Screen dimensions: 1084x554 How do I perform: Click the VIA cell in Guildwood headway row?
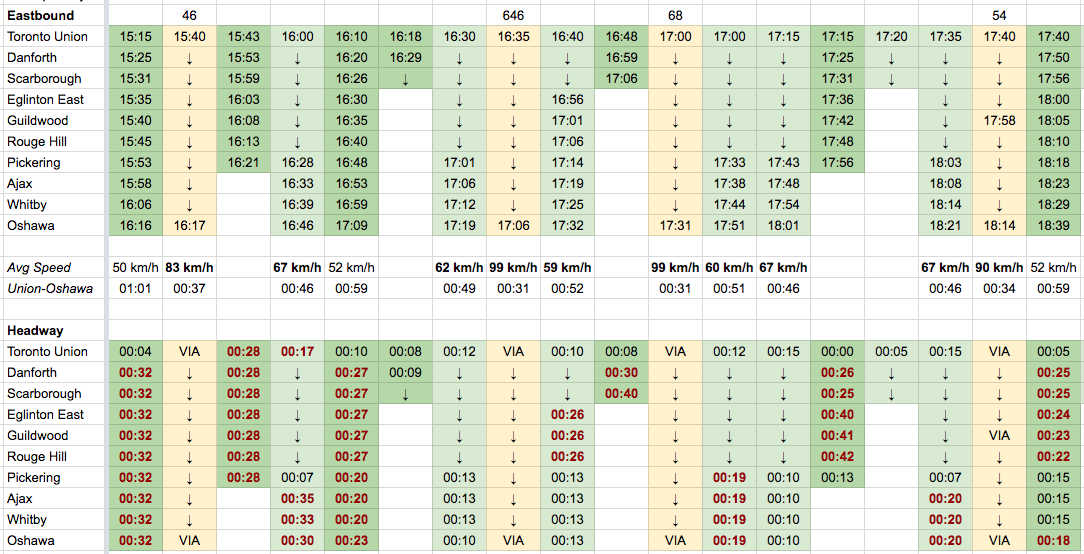999,436
